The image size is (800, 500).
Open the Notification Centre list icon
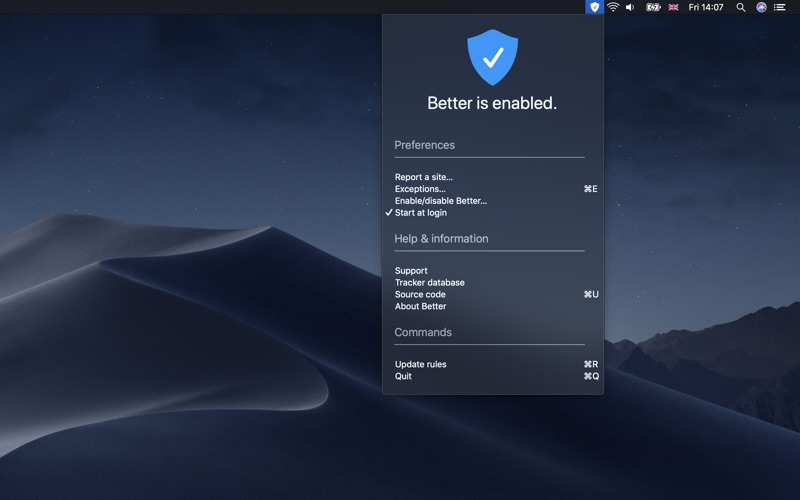pos(780,7)
